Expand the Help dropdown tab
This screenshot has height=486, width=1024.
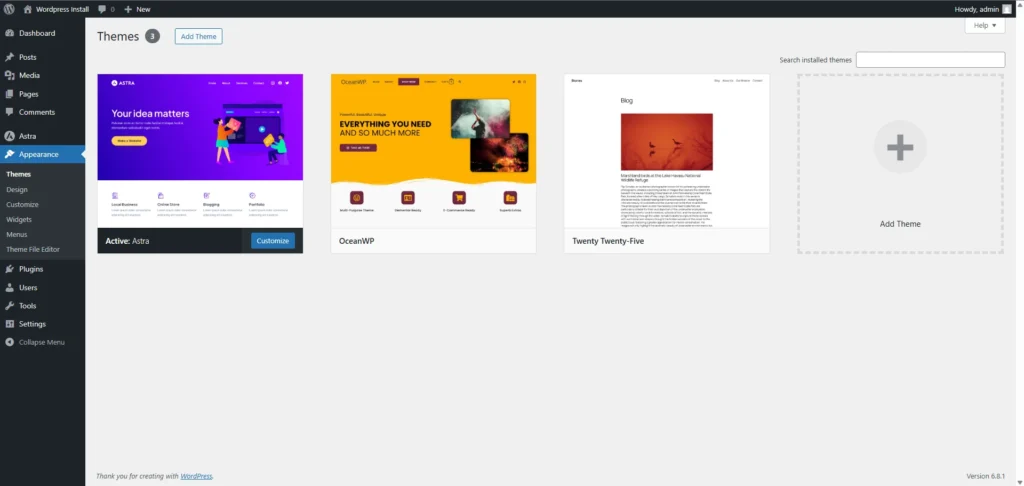pyautogui.click(x=984, y=26)
